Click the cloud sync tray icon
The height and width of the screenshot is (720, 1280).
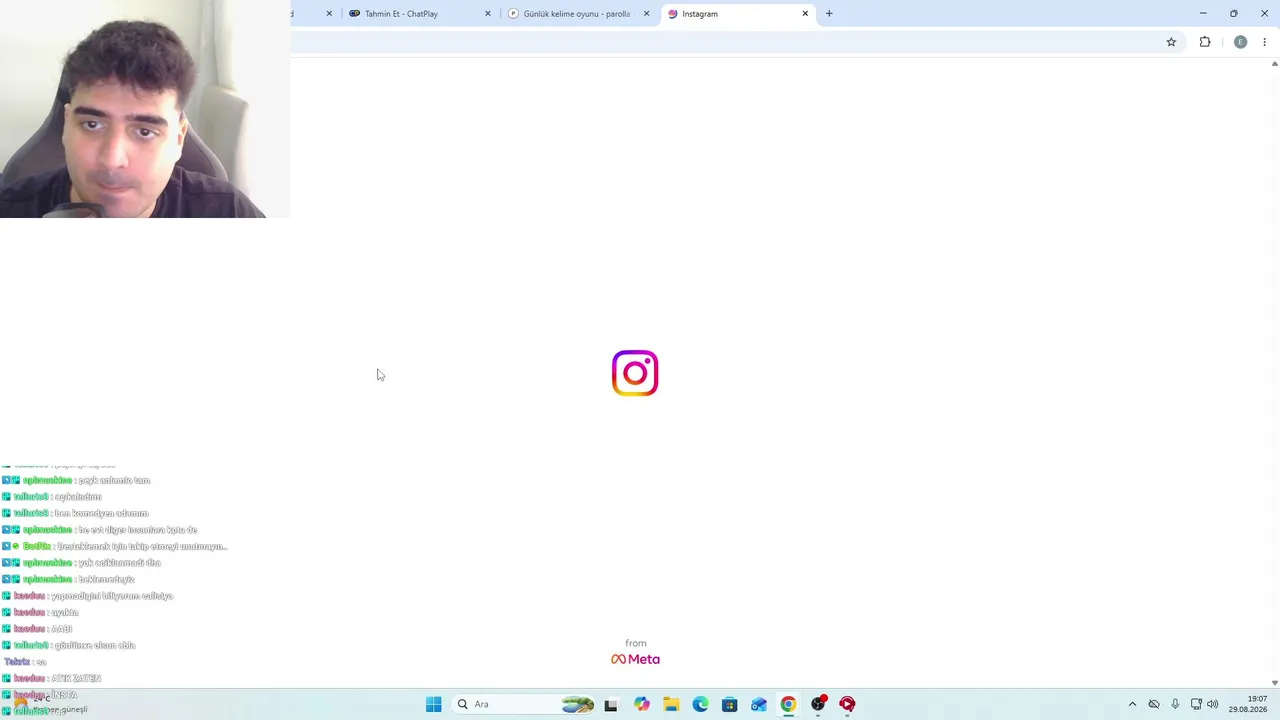click(x=1154, y=704)
